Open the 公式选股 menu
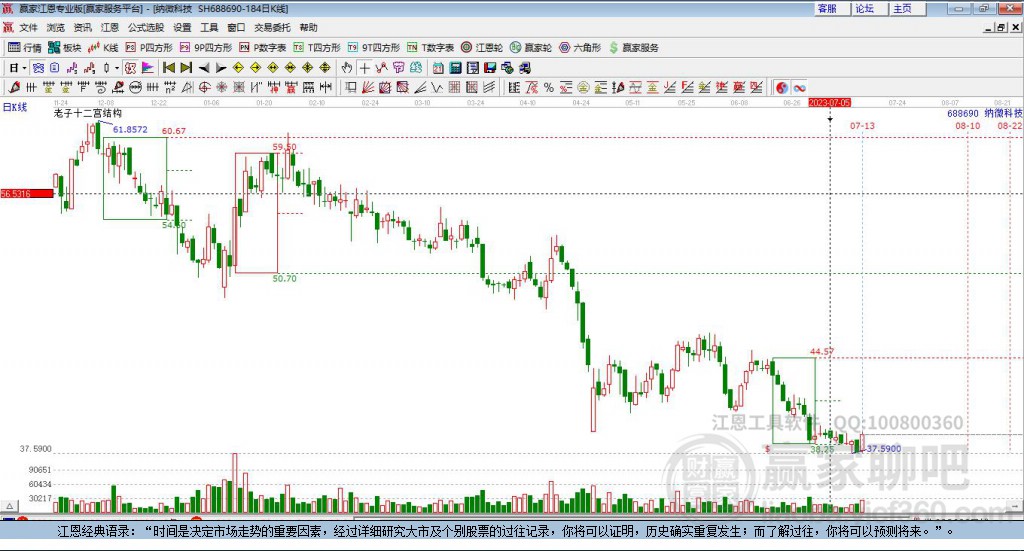This screenshot has width=1024, height=551. tap(146, 27)
